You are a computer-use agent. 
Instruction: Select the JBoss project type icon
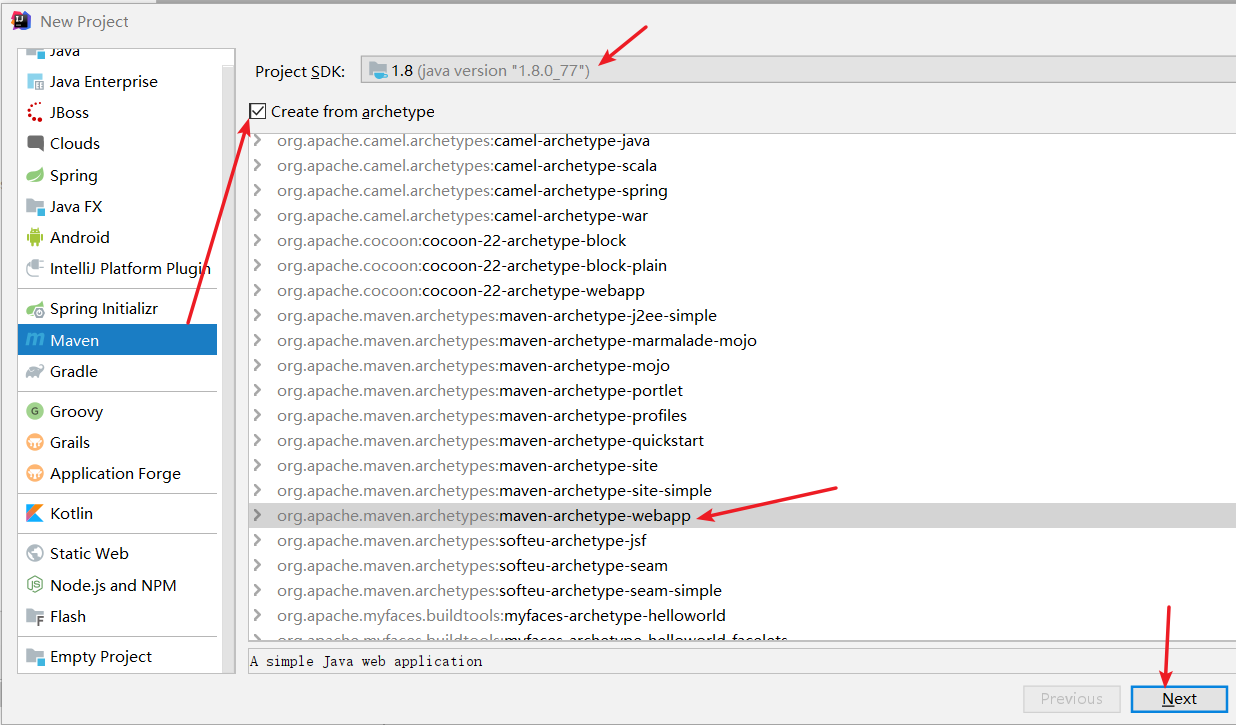coord(35,113)
